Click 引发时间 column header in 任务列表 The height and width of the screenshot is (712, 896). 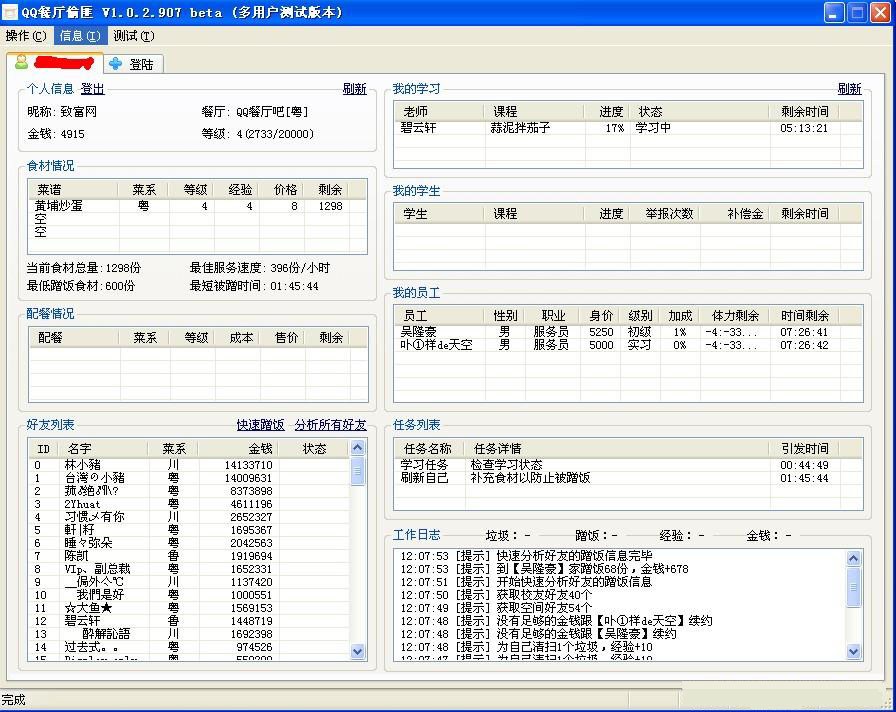coord(805,449)
